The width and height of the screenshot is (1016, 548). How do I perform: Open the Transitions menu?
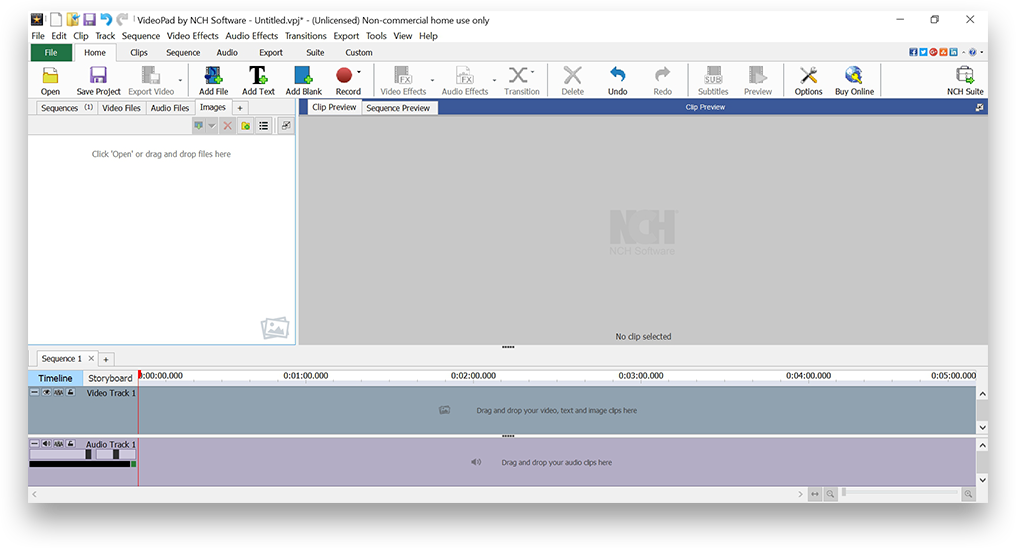pos(306,36)
